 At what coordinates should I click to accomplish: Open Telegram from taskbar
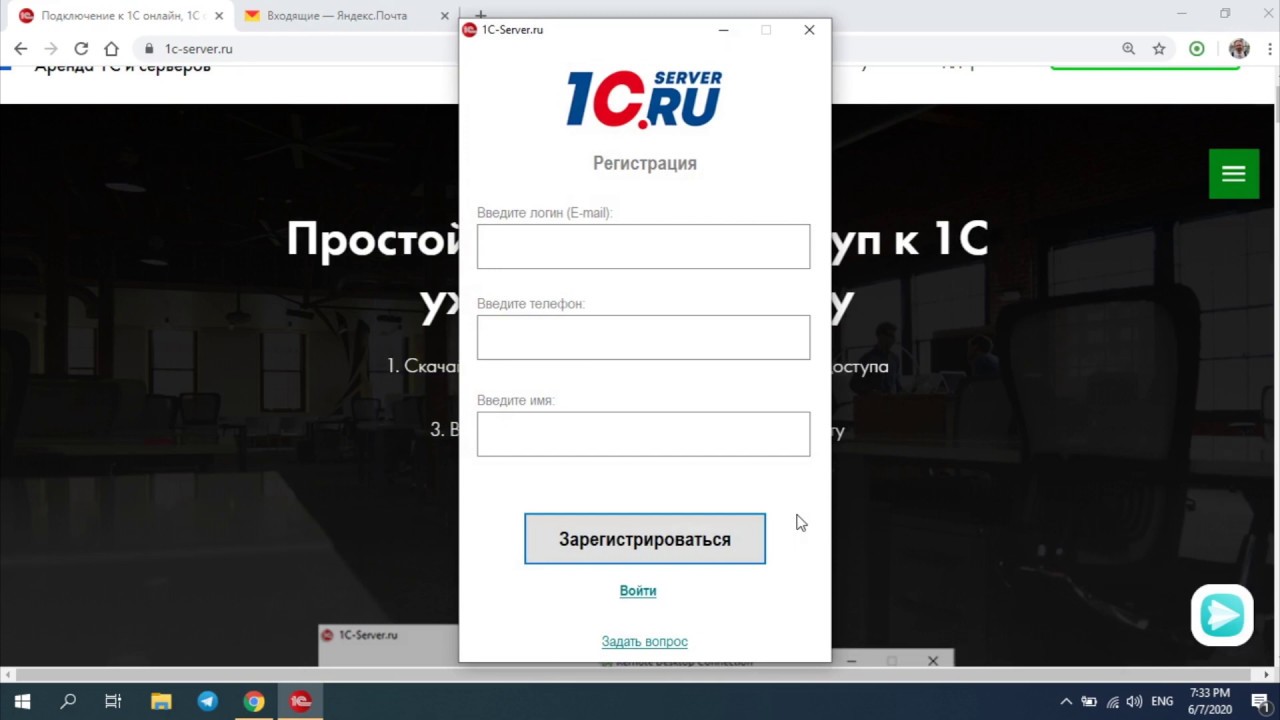point(207,702)
